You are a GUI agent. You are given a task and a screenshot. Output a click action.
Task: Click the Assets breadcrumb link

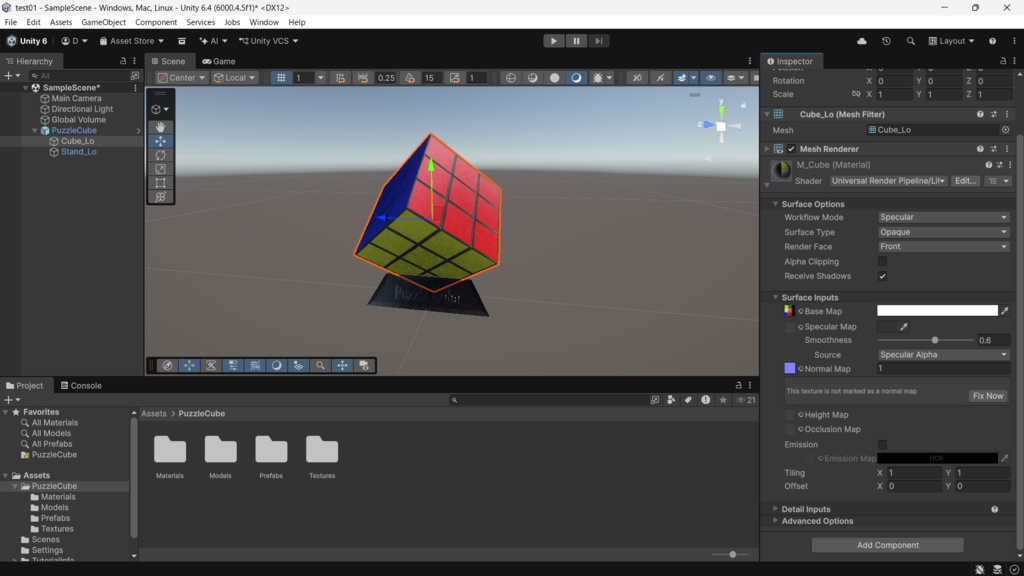click(x=153, y=413)
